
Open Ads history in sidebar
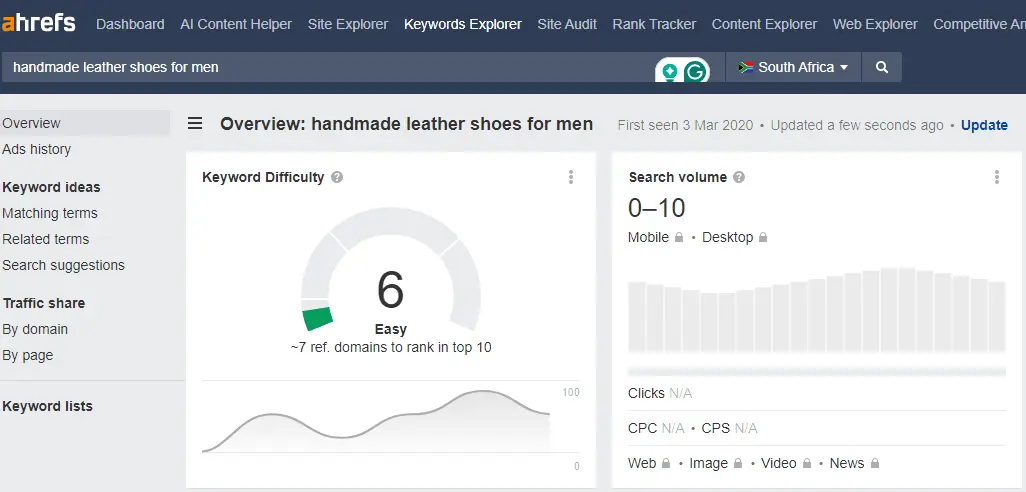(37, 149)
